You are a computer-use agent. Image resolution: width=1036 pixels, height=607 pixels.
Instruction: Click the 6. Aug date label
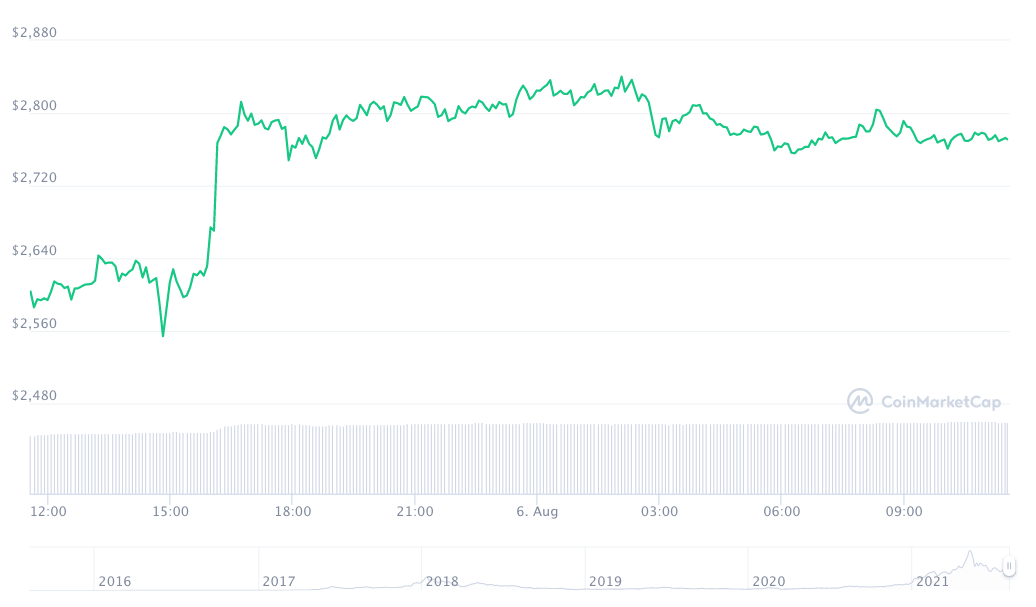(x=537, y=512)
